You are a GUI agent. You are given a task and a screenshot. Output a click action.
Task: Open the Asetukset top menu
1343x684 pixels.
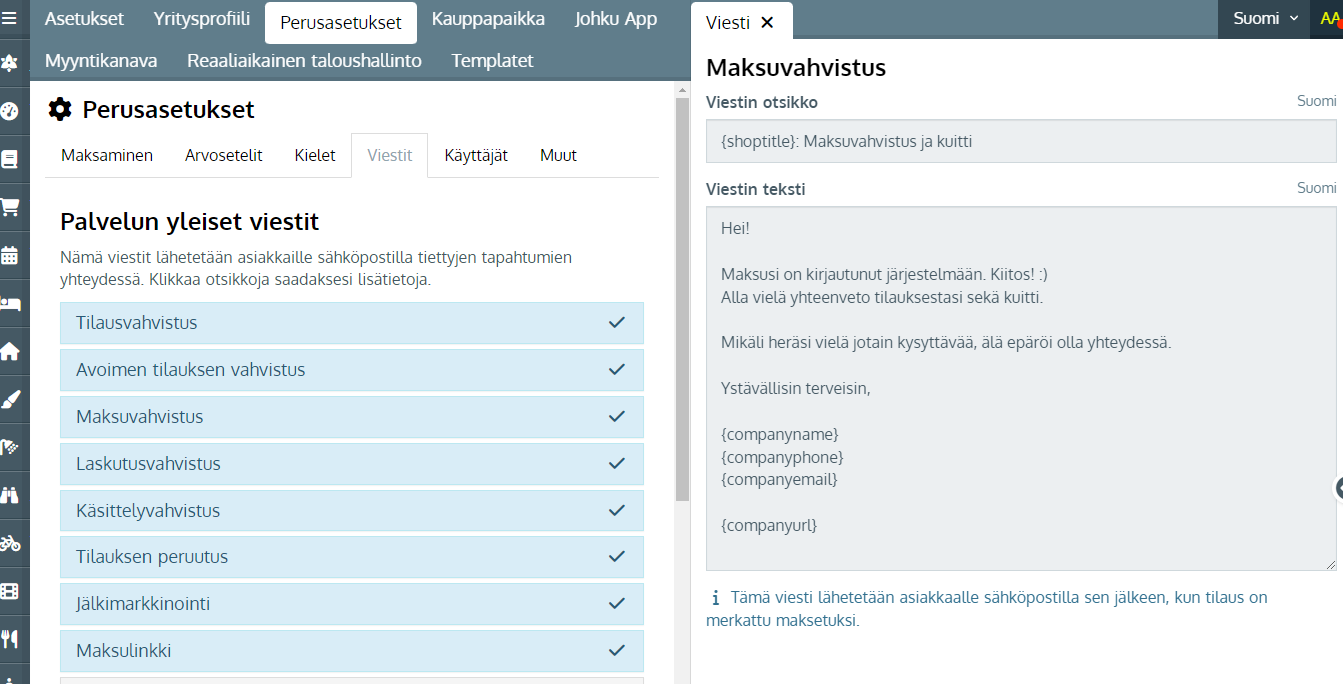click(84, 19)
